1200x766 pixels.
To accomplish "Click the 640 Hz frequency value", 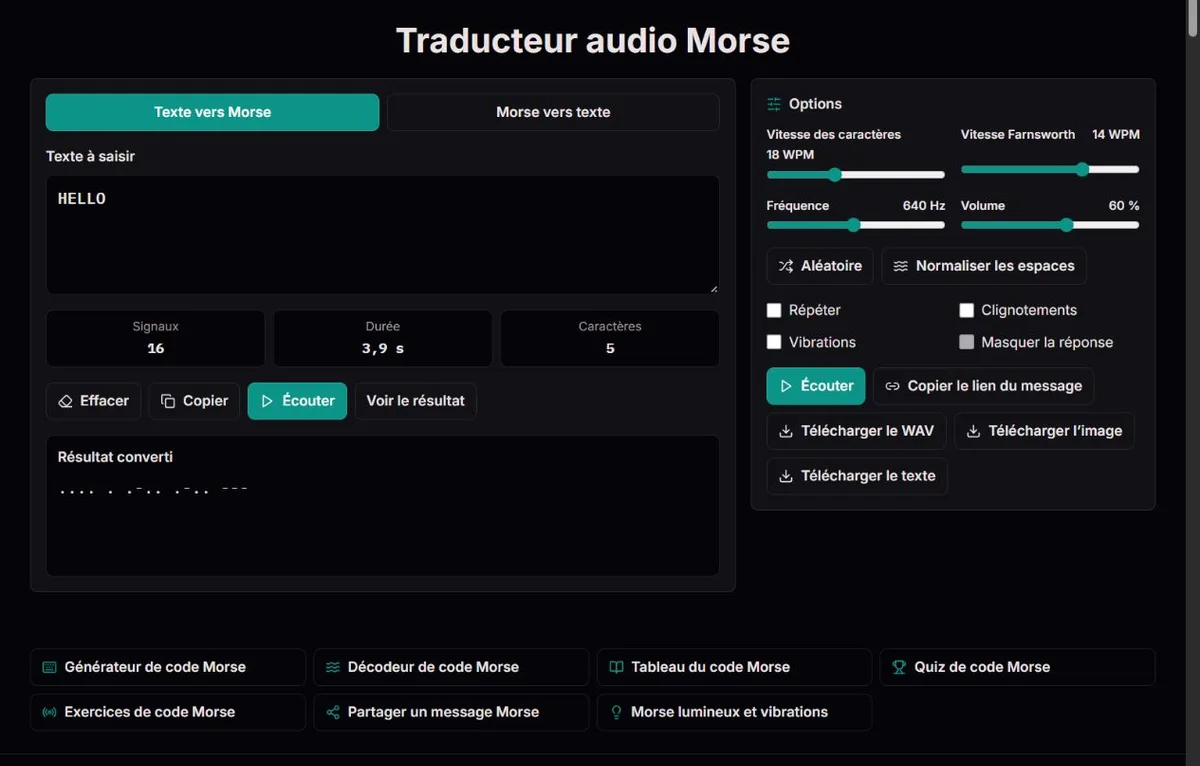I will [x=924, y=206].
